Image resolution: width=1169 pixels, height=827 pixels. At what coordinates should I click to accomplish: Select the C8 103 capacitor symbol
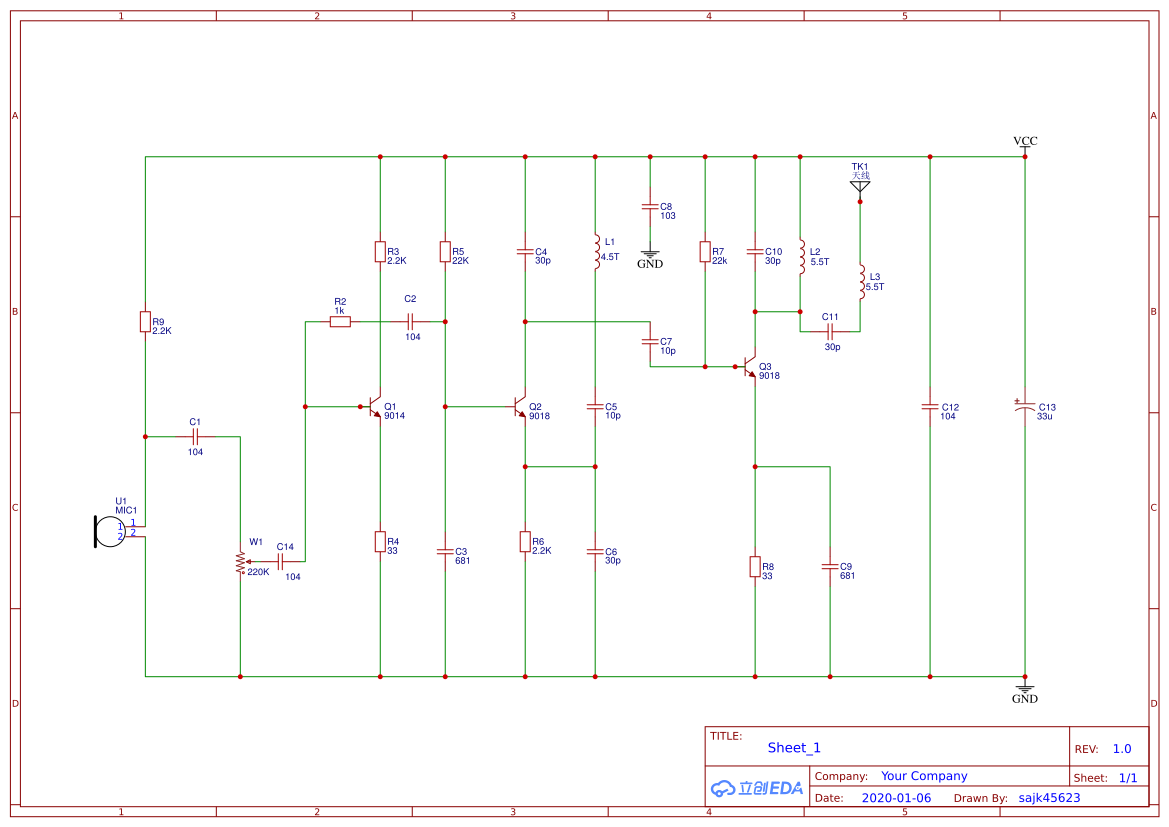650,207
